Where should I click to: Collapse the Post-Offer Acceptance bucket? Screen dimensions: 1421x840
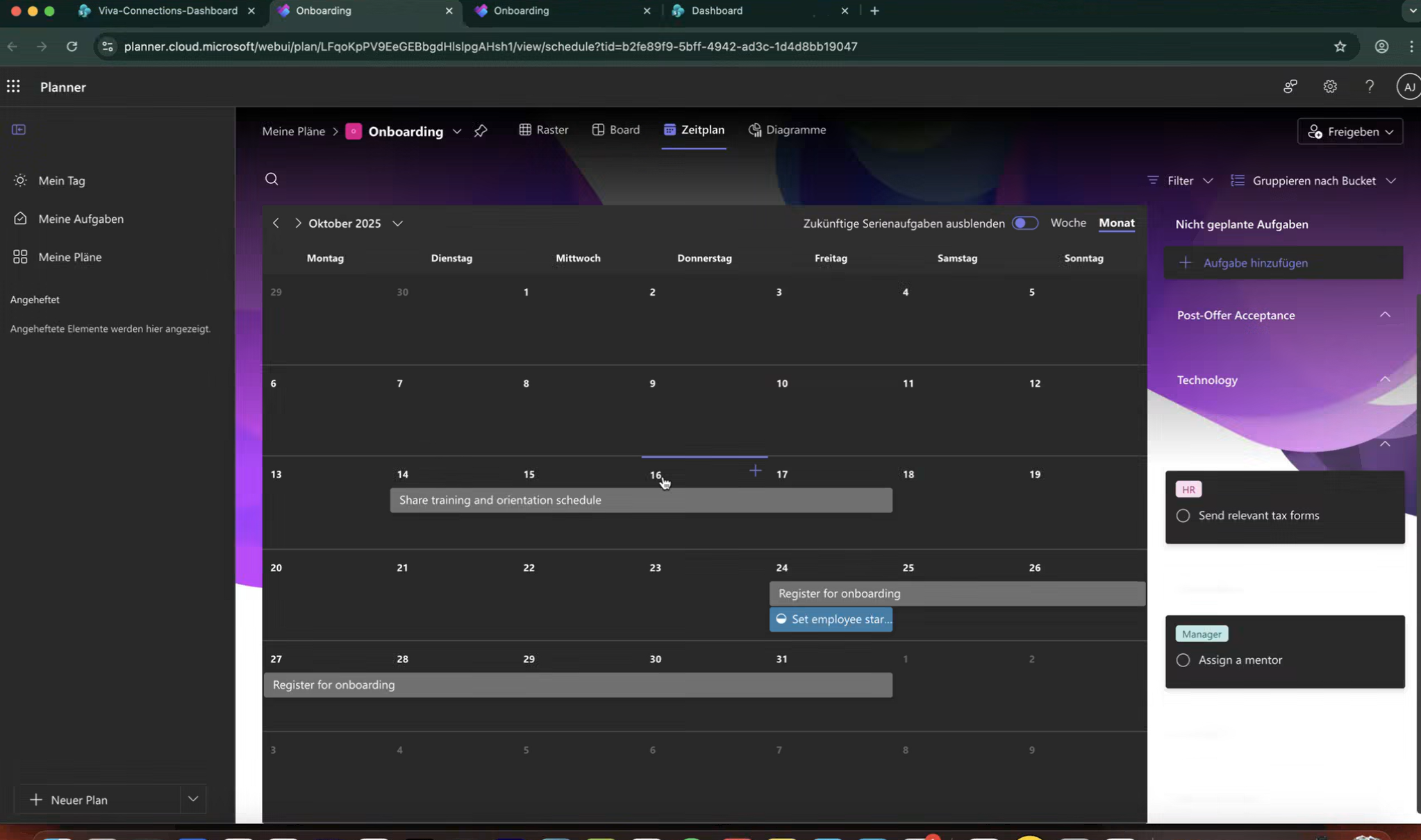click(x=1384, y=315)
